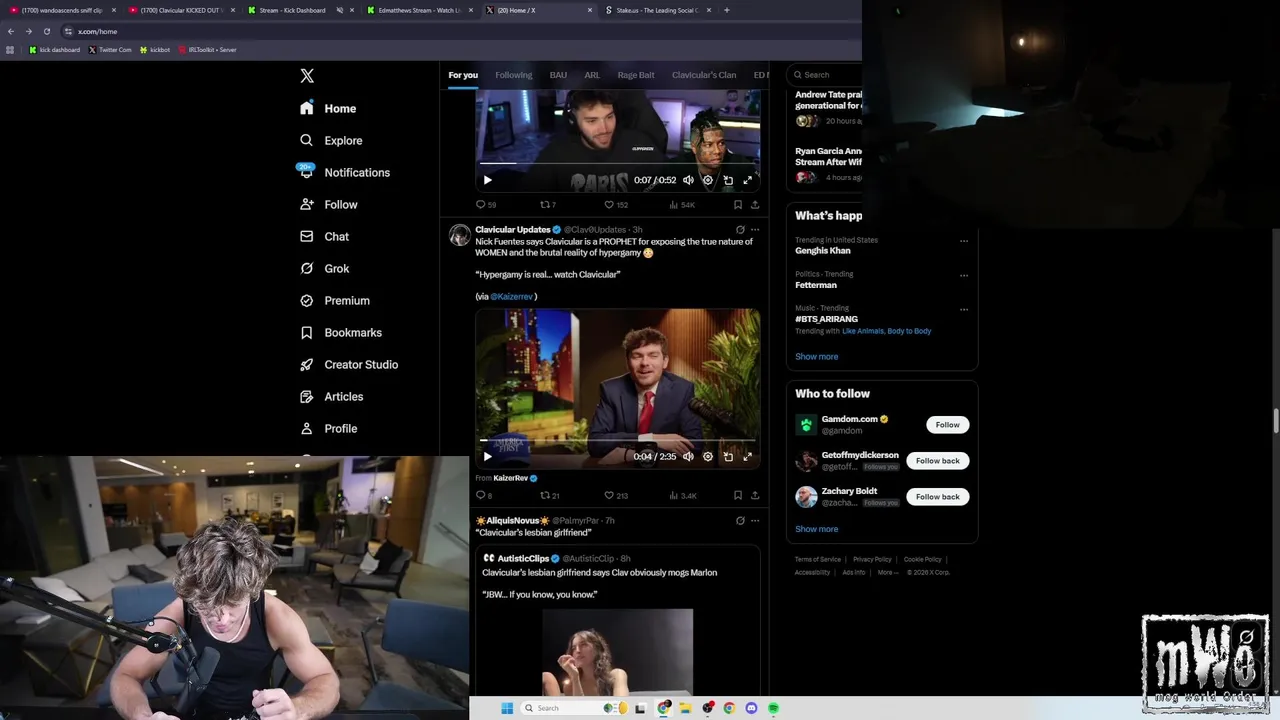The width and height of the screenshot is (1280, 720).
Task: Switch to the BAU timeline tab
Action: pos(558,75)
